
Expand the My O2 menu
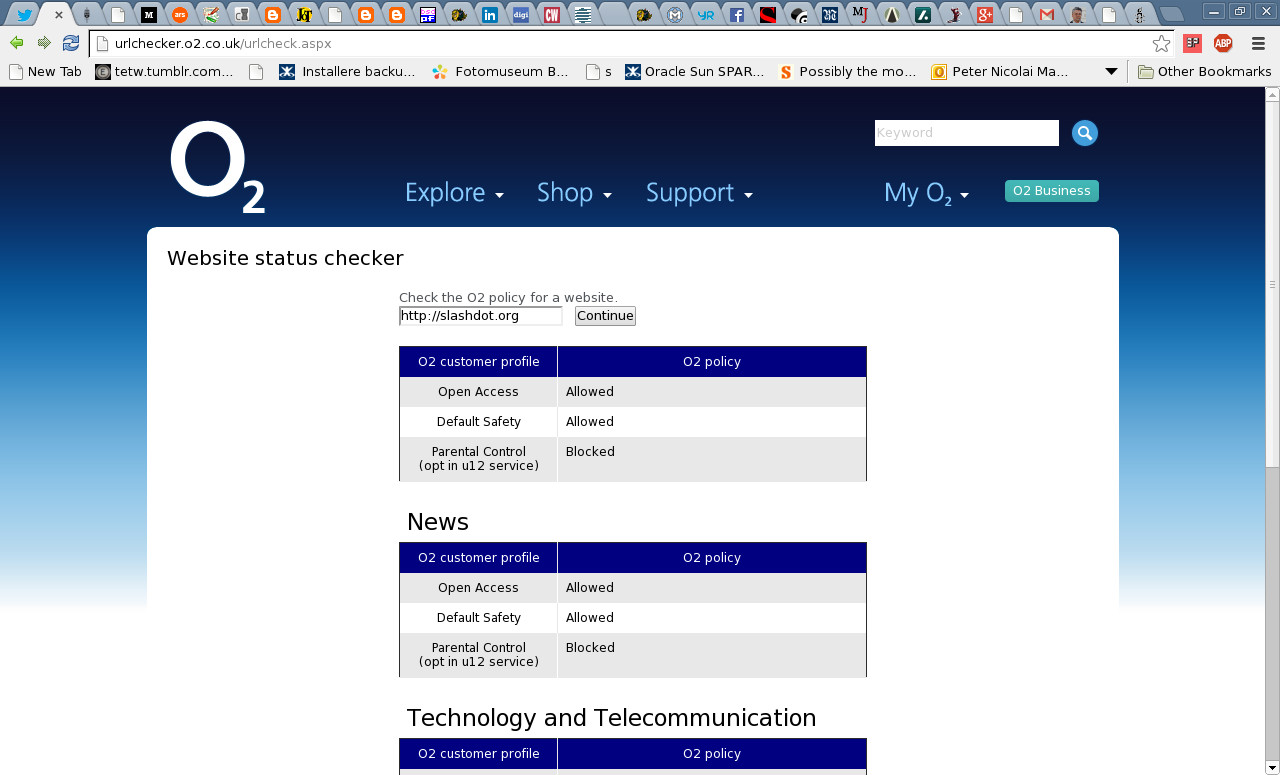(x=927, y=193)
